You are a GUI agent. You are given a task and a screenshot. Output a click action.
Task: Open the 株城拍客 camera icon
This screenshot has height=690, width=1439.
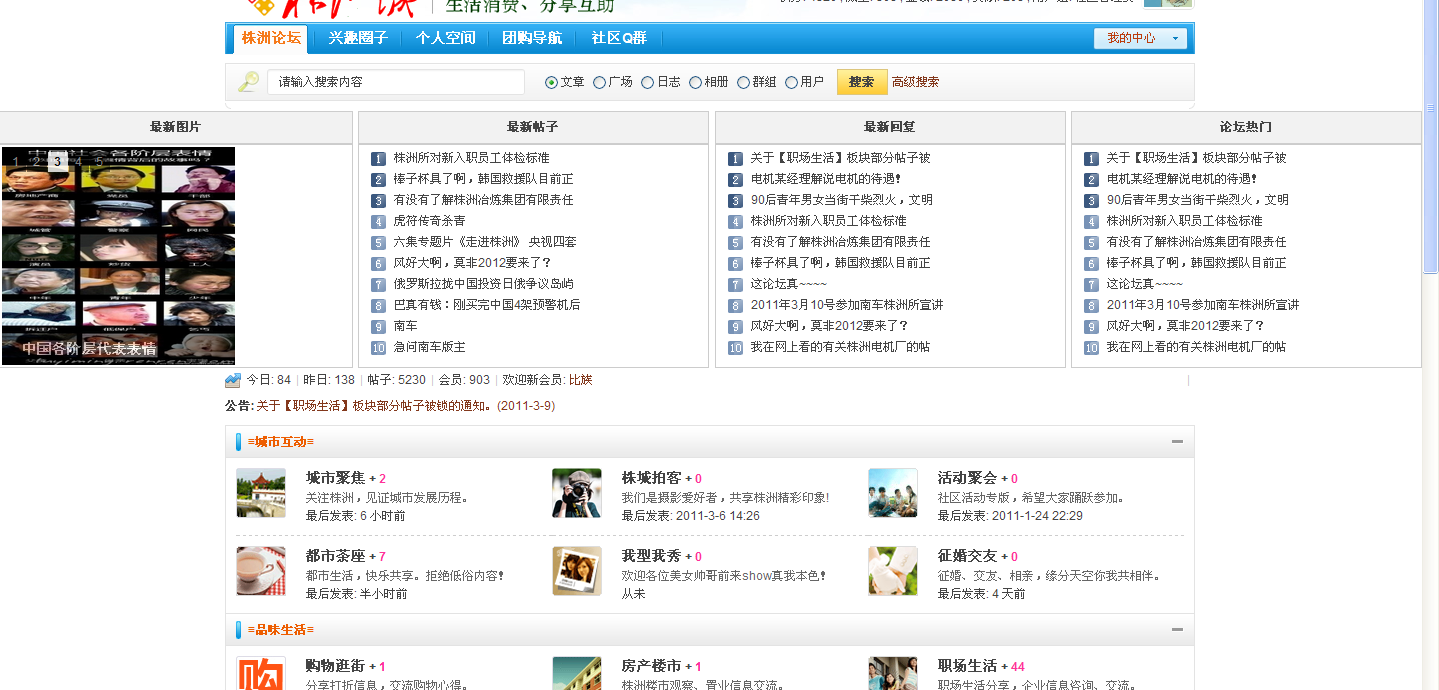click(x=577, y=493)
